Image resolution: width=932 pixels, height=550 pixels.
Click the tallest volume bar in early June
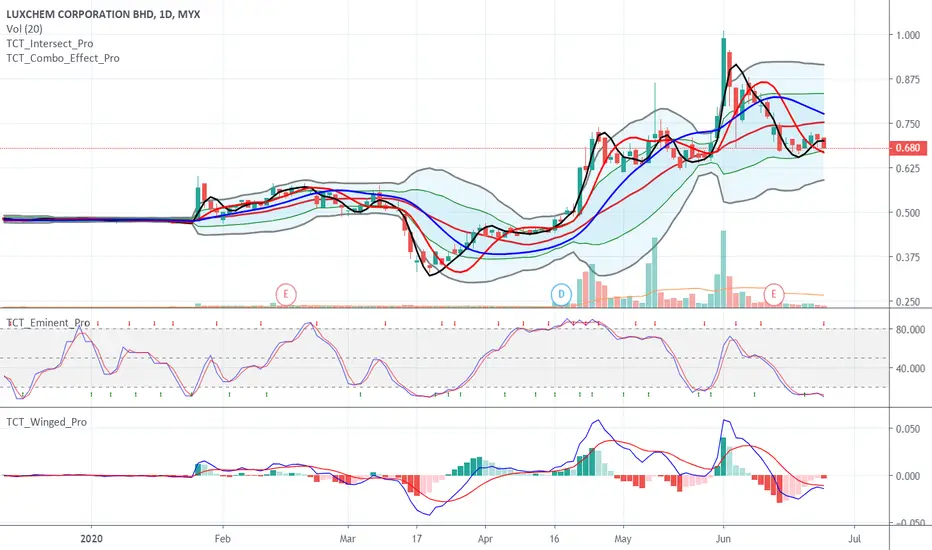coord(723,269)
